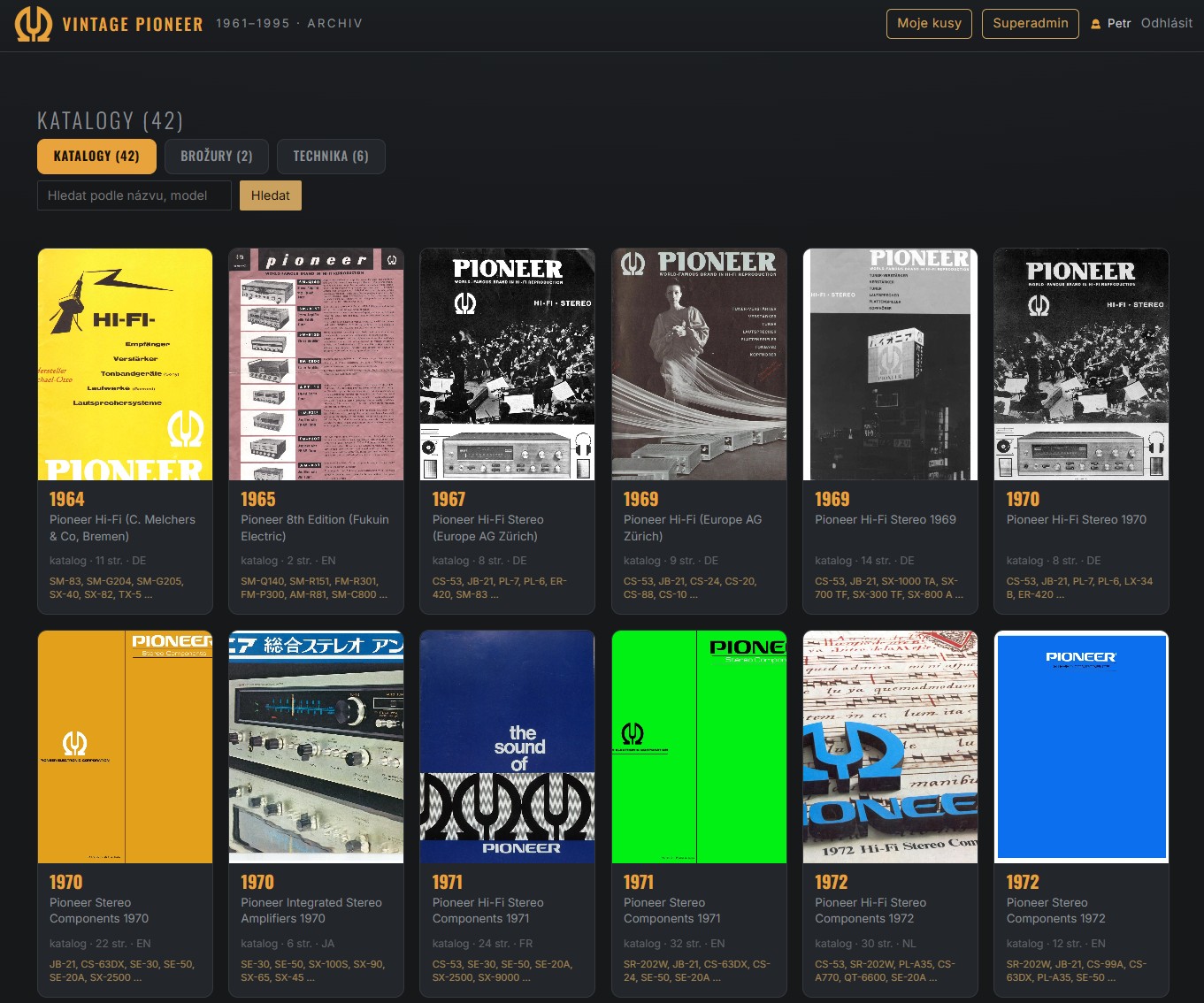This screenshot has height=1003, width=1204.
Task: Click the 1967 year heading
Action: tap(449, 499)
